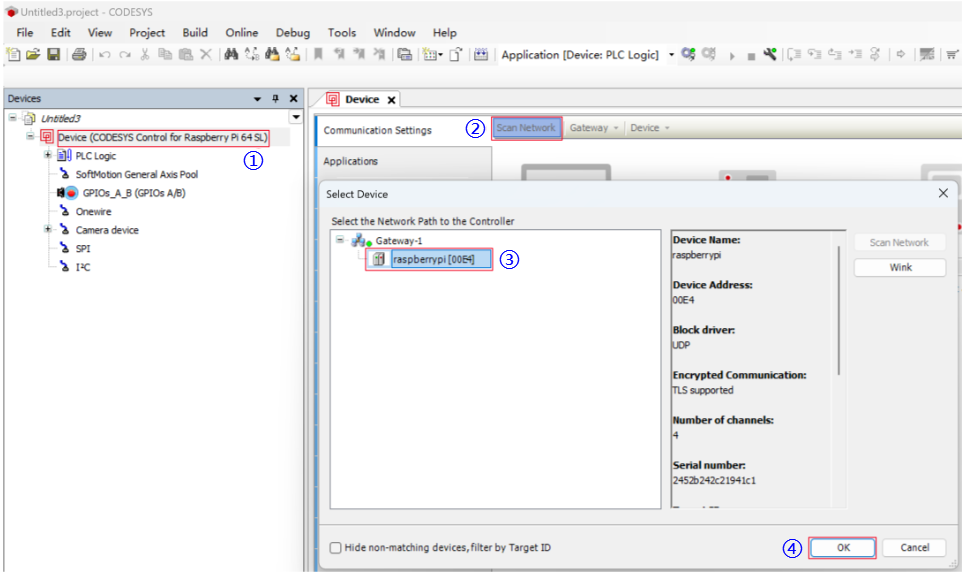Expand the PLC Logic tree node

(47, 156)
